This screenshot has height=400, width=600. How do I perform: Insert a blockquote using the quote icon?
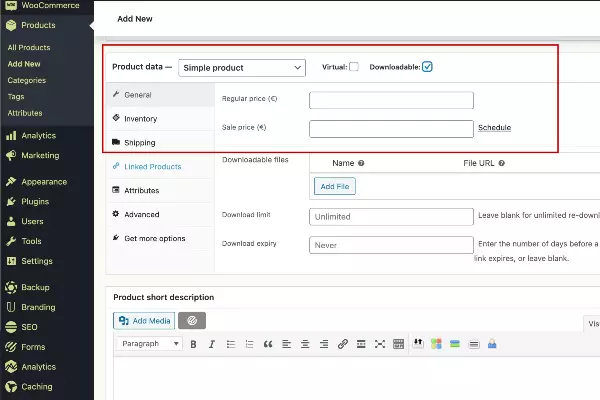[268, 344]
